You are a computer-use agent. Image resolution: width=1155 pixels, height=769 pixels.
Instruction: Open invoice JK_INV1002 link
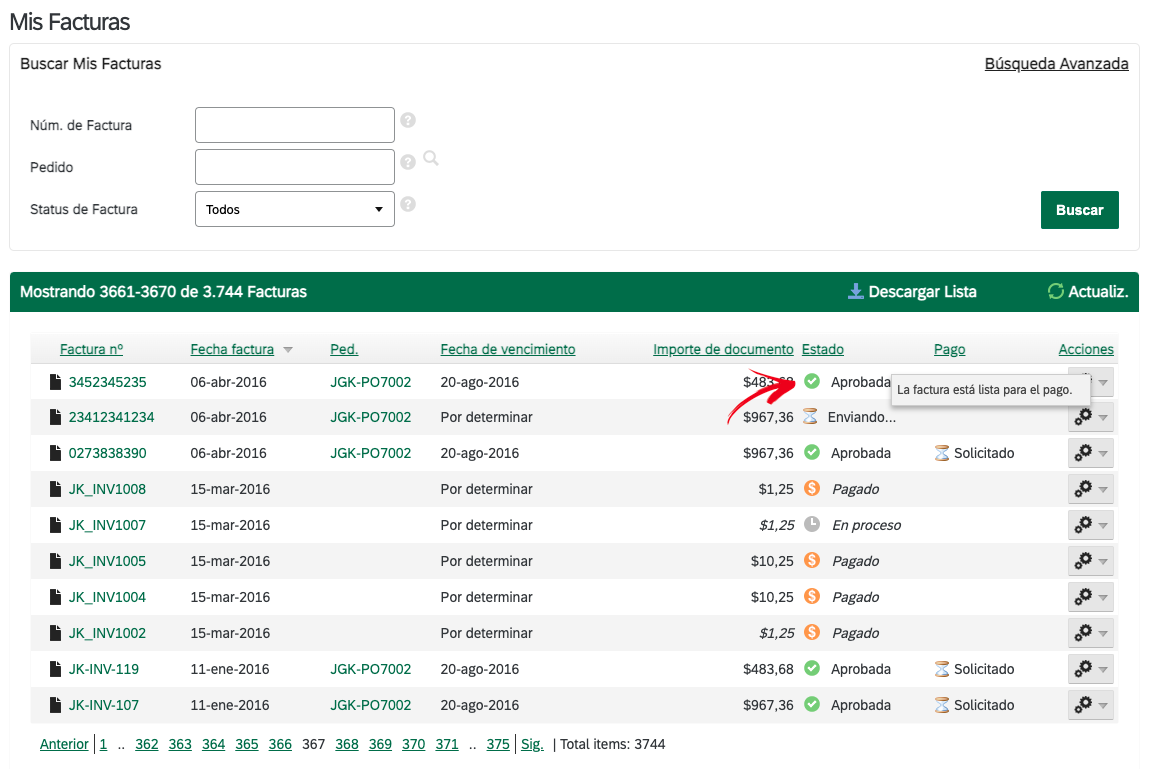[x=108, y=633]
